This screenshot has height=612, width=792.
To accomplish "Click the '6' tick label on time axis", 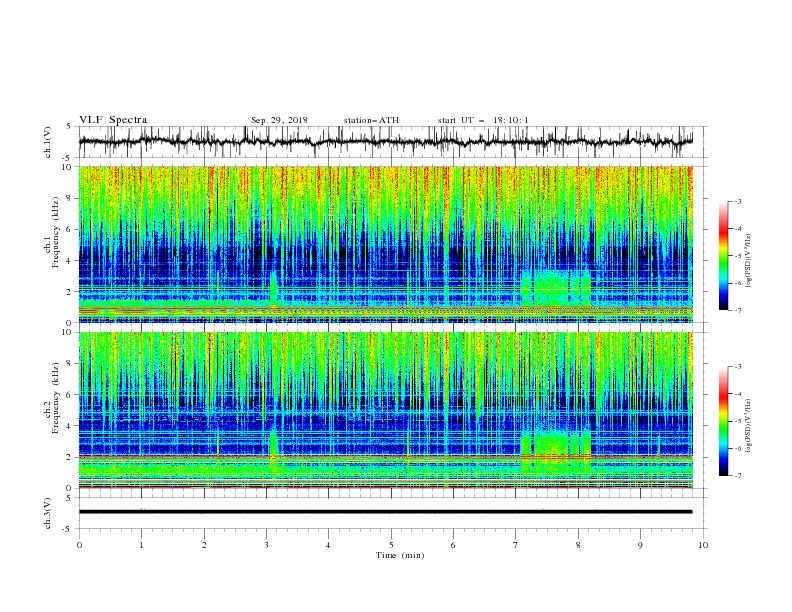I will point(453,545).
